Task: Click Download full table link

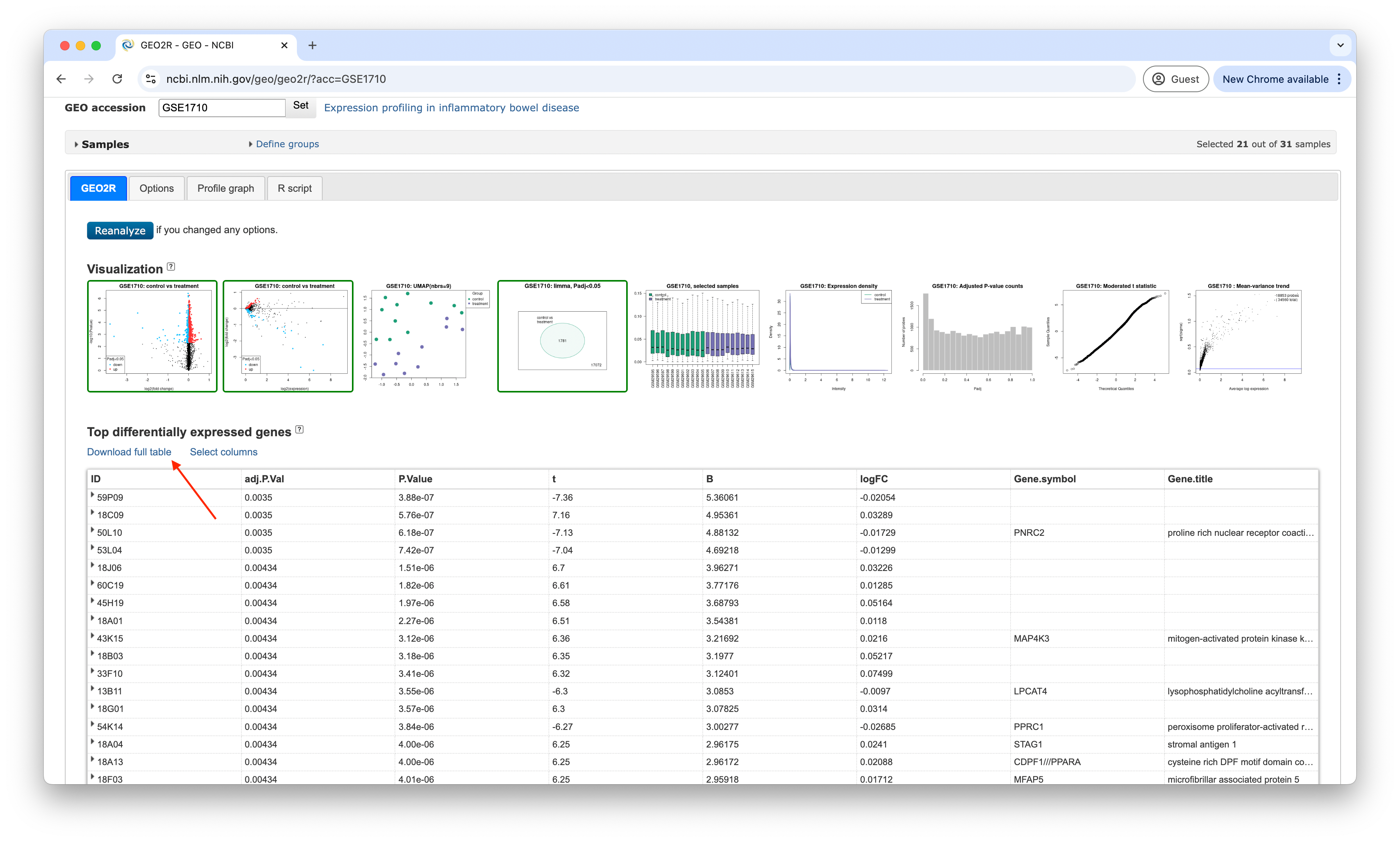Action: tap(129, 451)
